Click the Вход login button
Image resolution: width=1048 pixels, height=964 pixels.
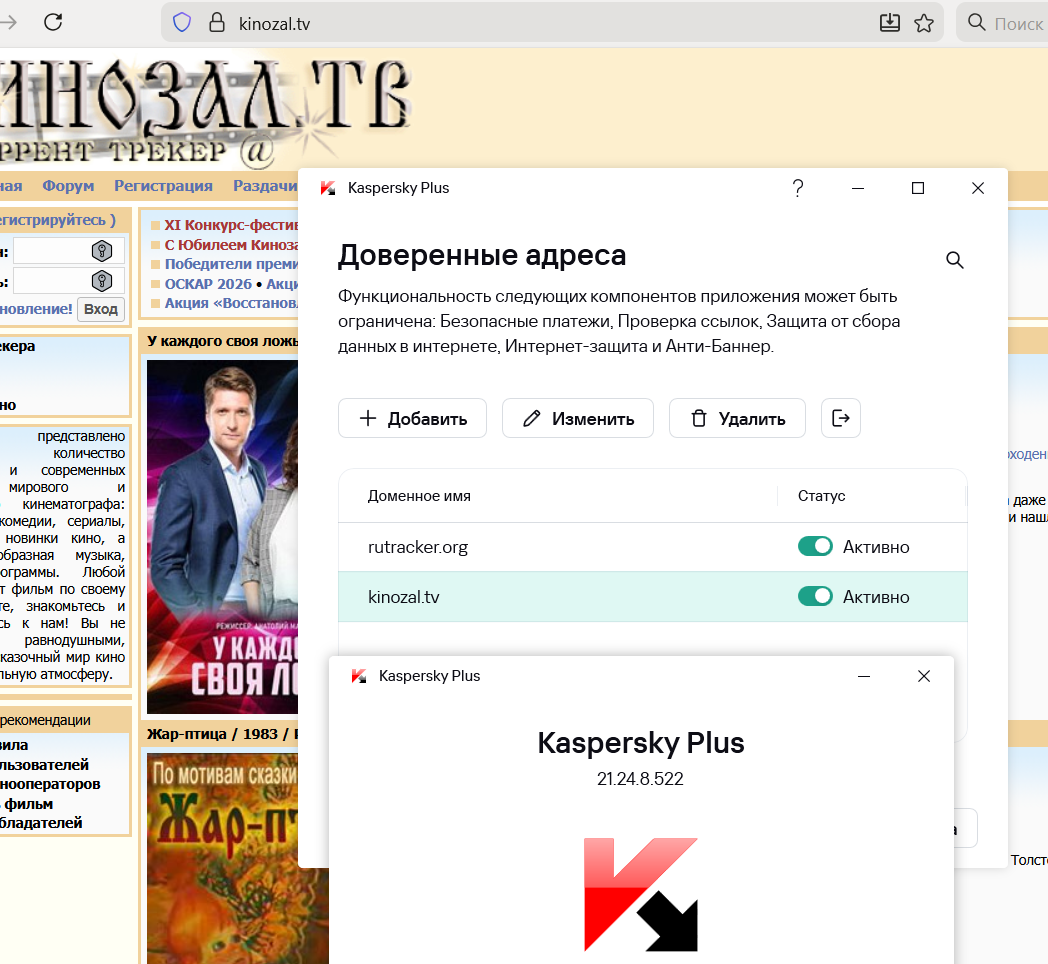click(101, 309)
